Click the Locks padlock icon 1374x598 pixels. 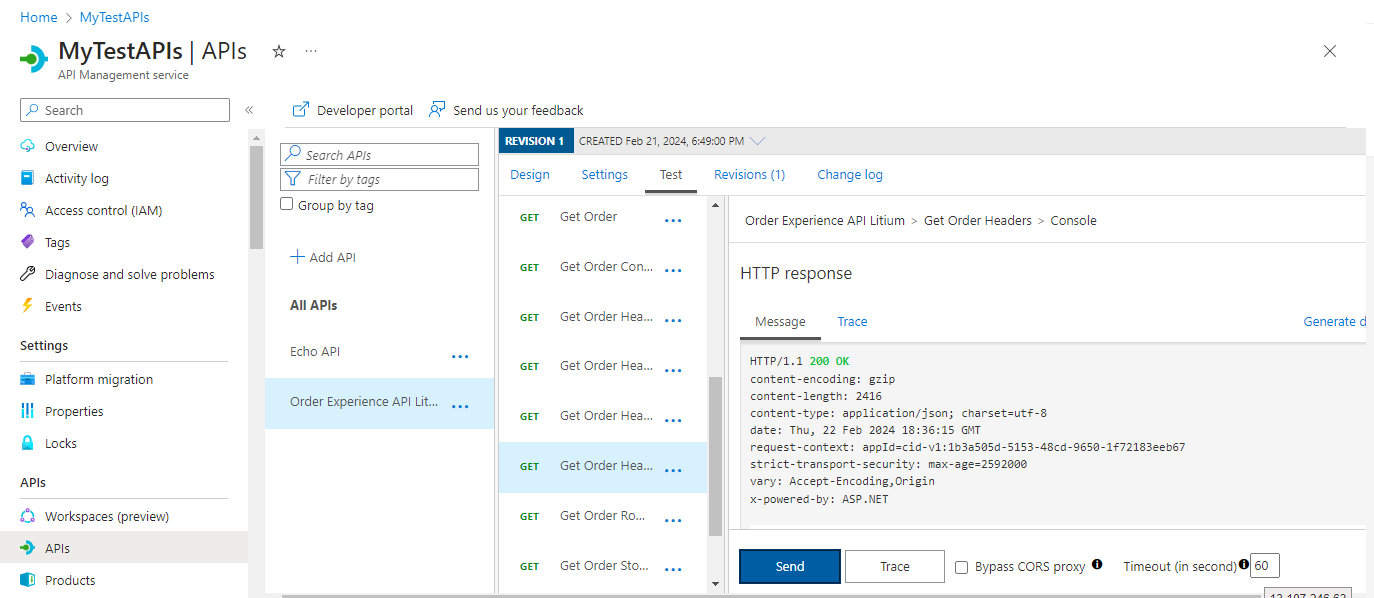point(28,443)
